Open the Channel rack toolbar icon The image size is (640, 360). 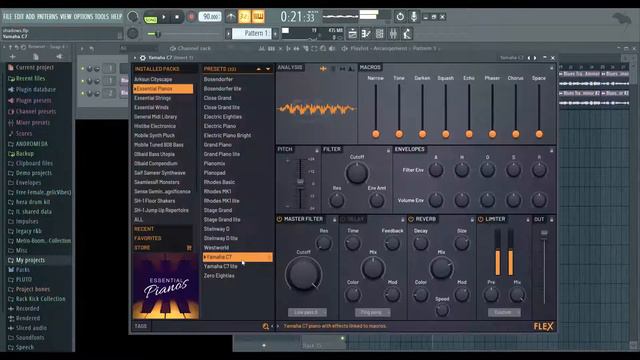pos(380,34)
